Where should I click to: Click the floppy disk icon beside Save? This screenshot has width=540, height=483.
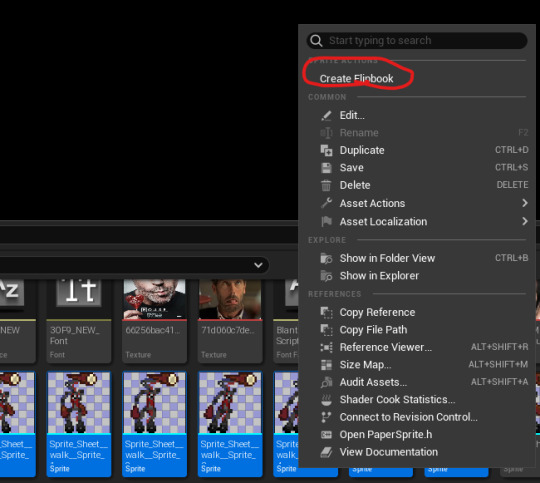[326, 168]
